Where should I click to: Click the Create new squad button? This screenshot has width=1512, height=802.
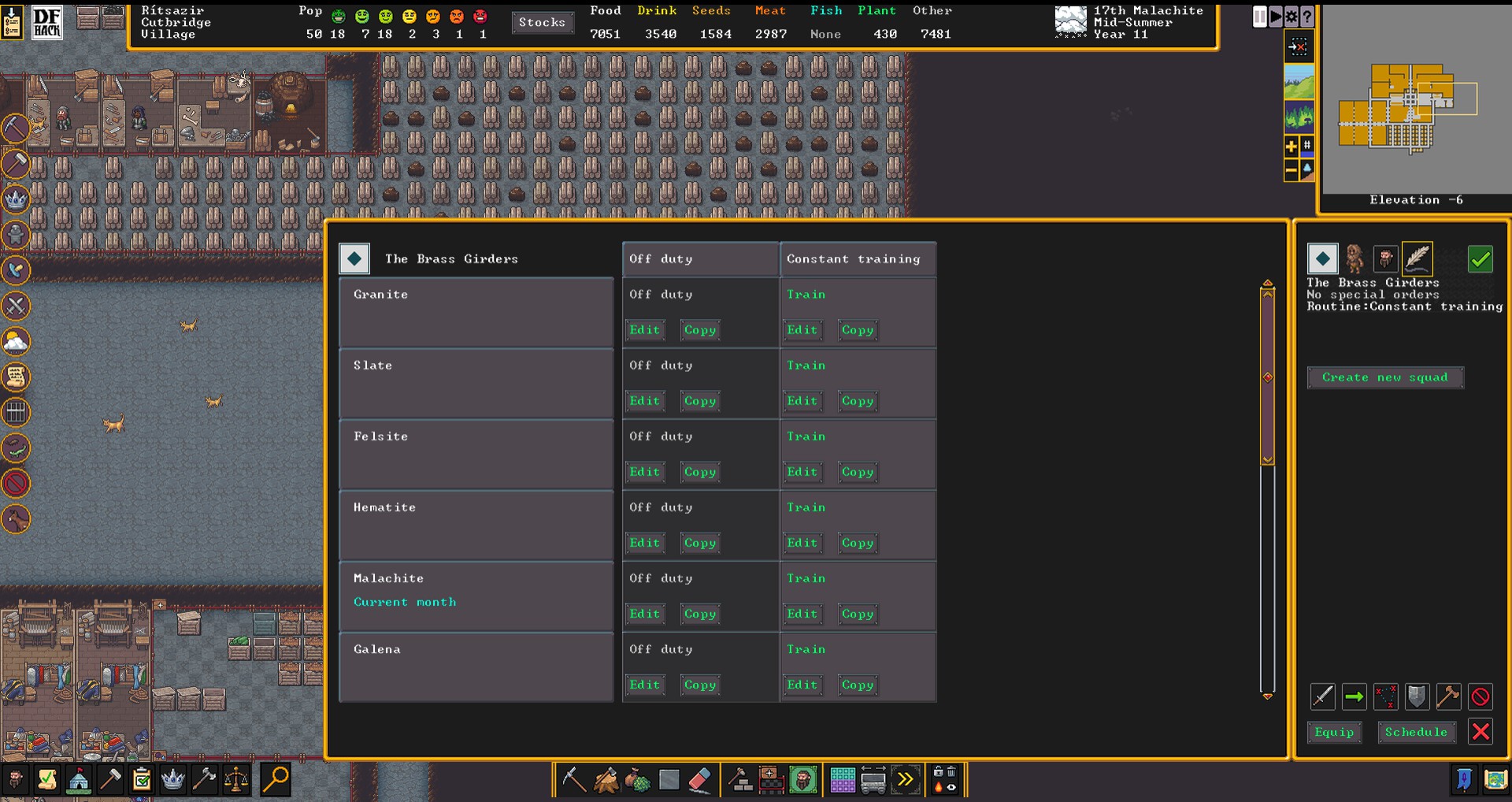point(1384,377)
